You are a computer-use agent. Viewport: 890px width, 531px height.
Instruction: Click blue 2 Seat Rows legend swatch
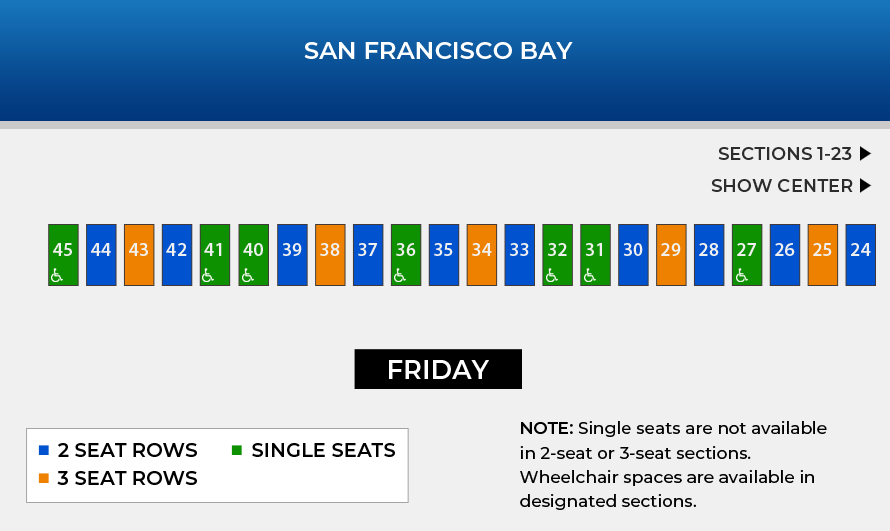click(x=44, y=450)
